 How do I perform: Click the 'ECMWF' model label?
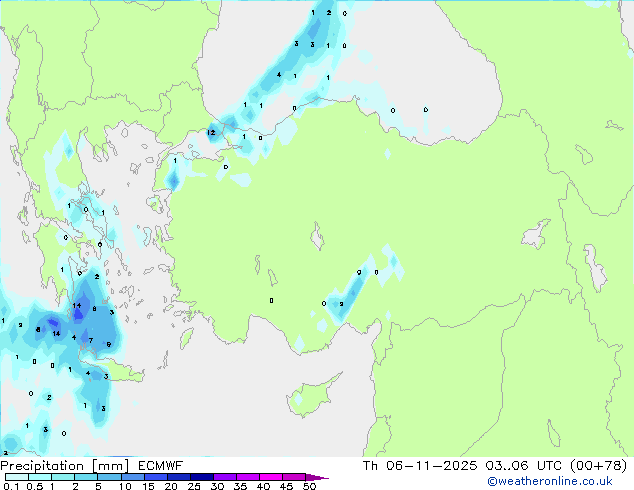161,466
